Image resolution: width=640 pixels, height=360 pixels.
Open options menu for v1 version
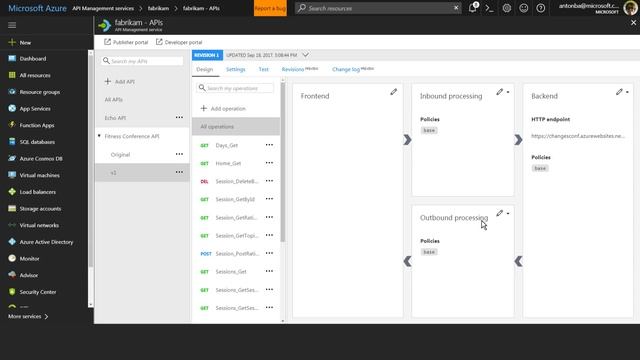(x=179, y=172)
